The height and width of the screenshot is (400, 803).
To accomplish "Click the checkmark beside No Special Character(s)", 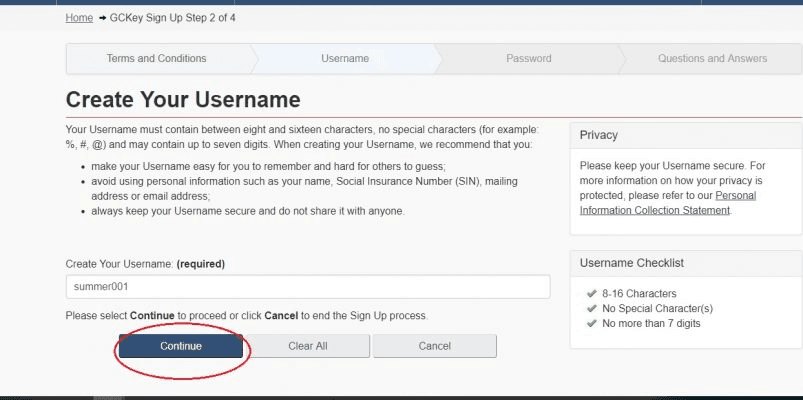I will (x=590, y=309).
